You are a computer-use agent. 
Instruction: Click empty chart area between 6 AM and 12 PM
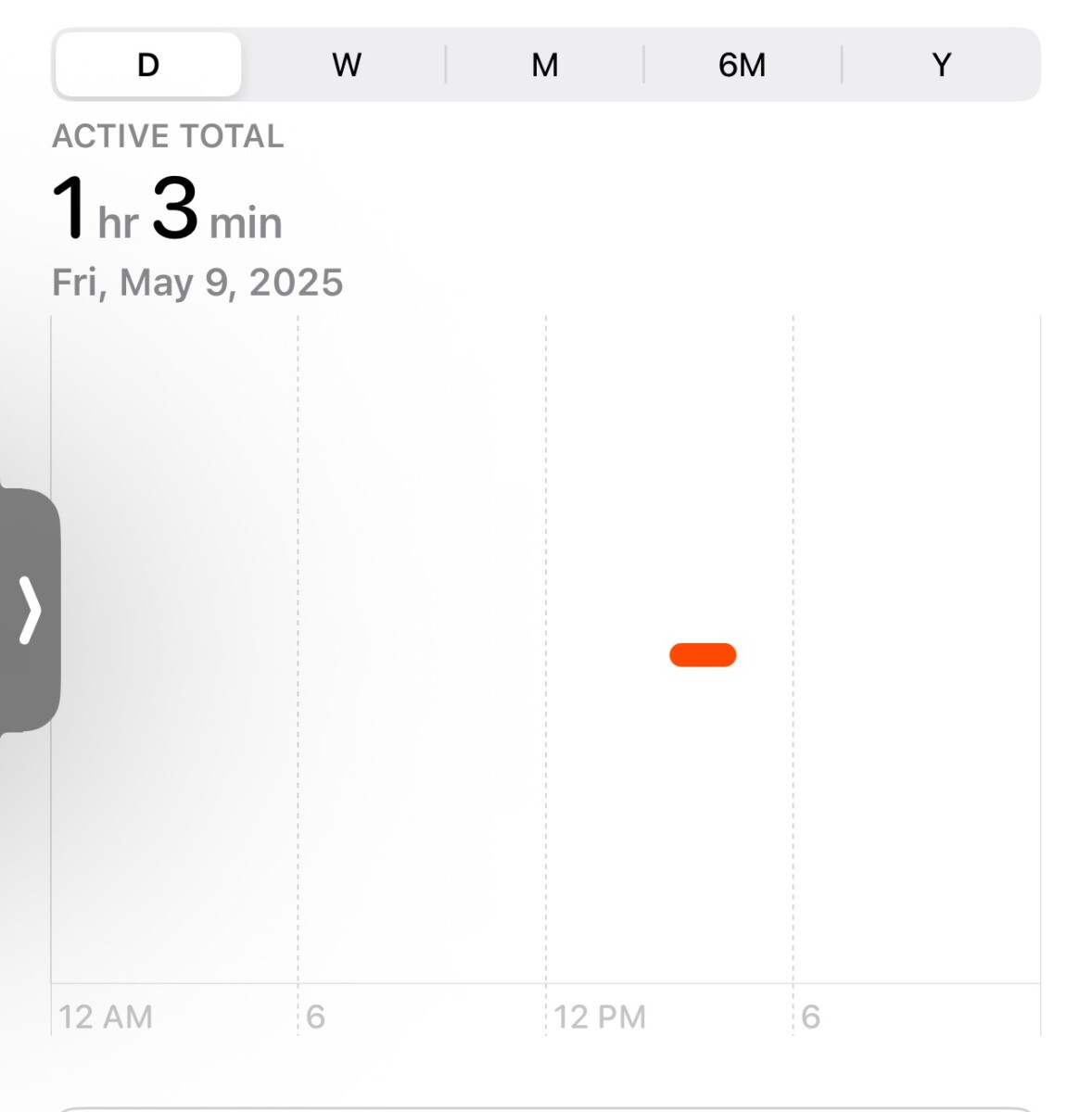point(422,649)
